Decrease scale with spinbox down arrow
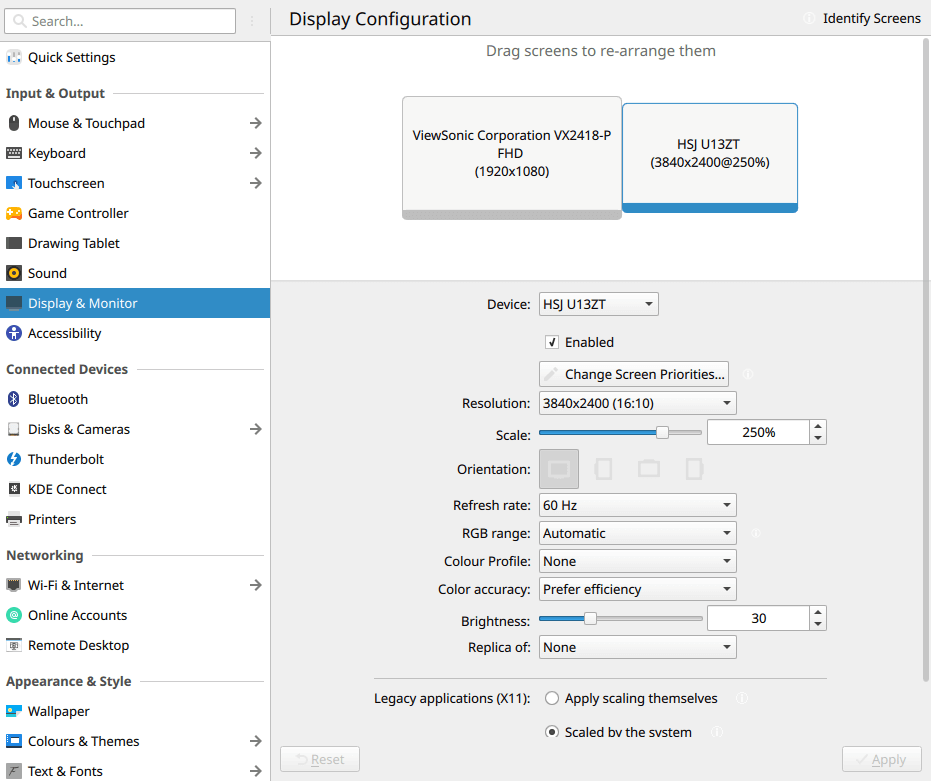 (818, 438)
